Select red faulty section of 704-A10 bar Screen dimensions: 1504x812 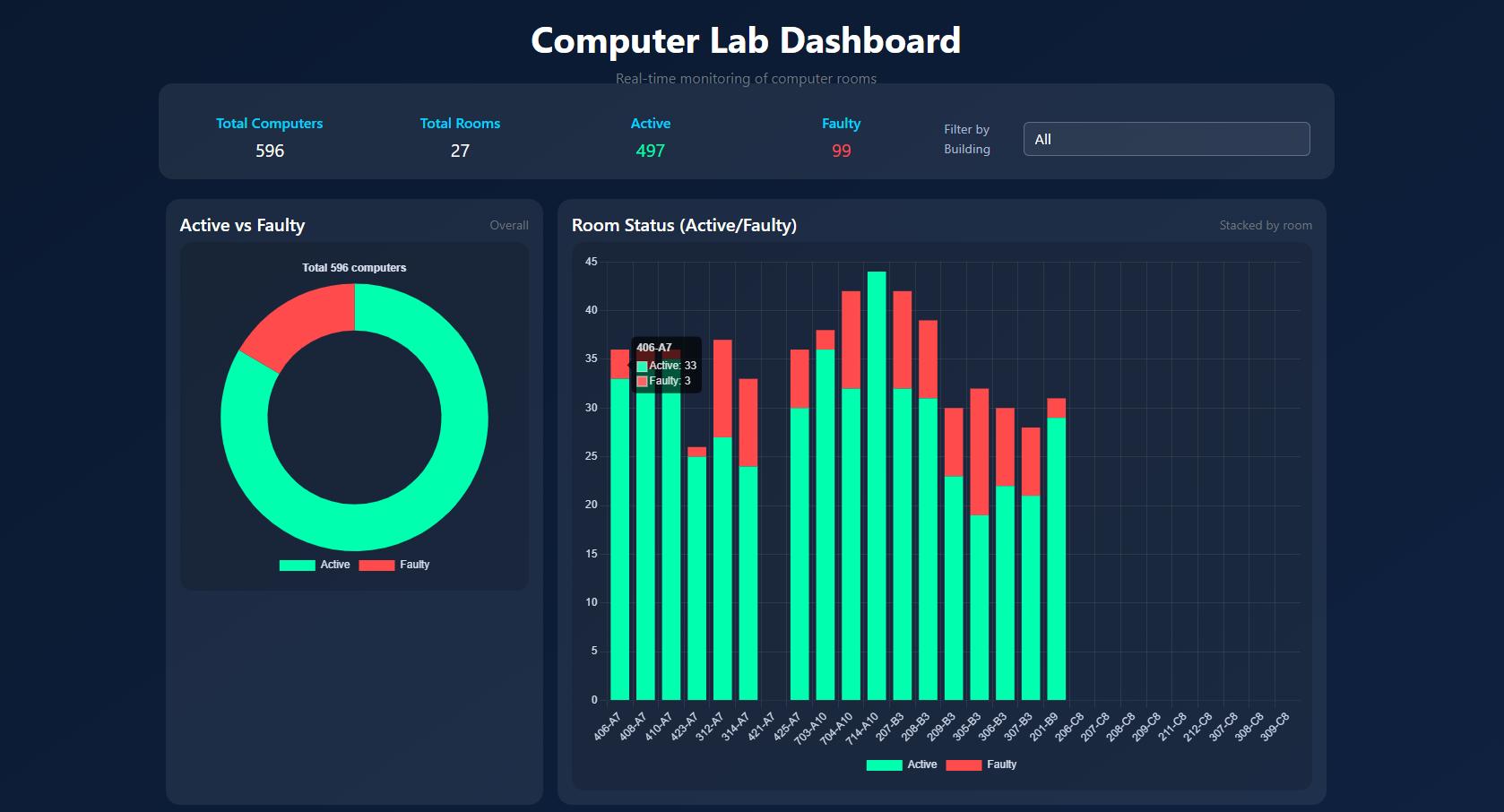tap(851, 339)
